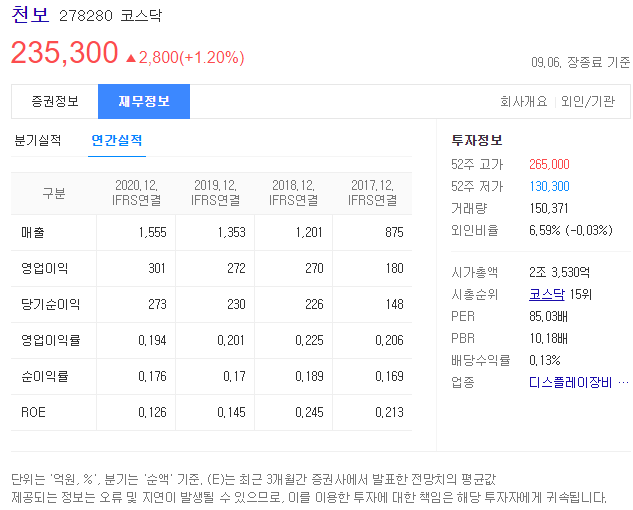633x510 pixels.
Task: Click the 2020 영업이익 value 301
Action: point(157,269)
